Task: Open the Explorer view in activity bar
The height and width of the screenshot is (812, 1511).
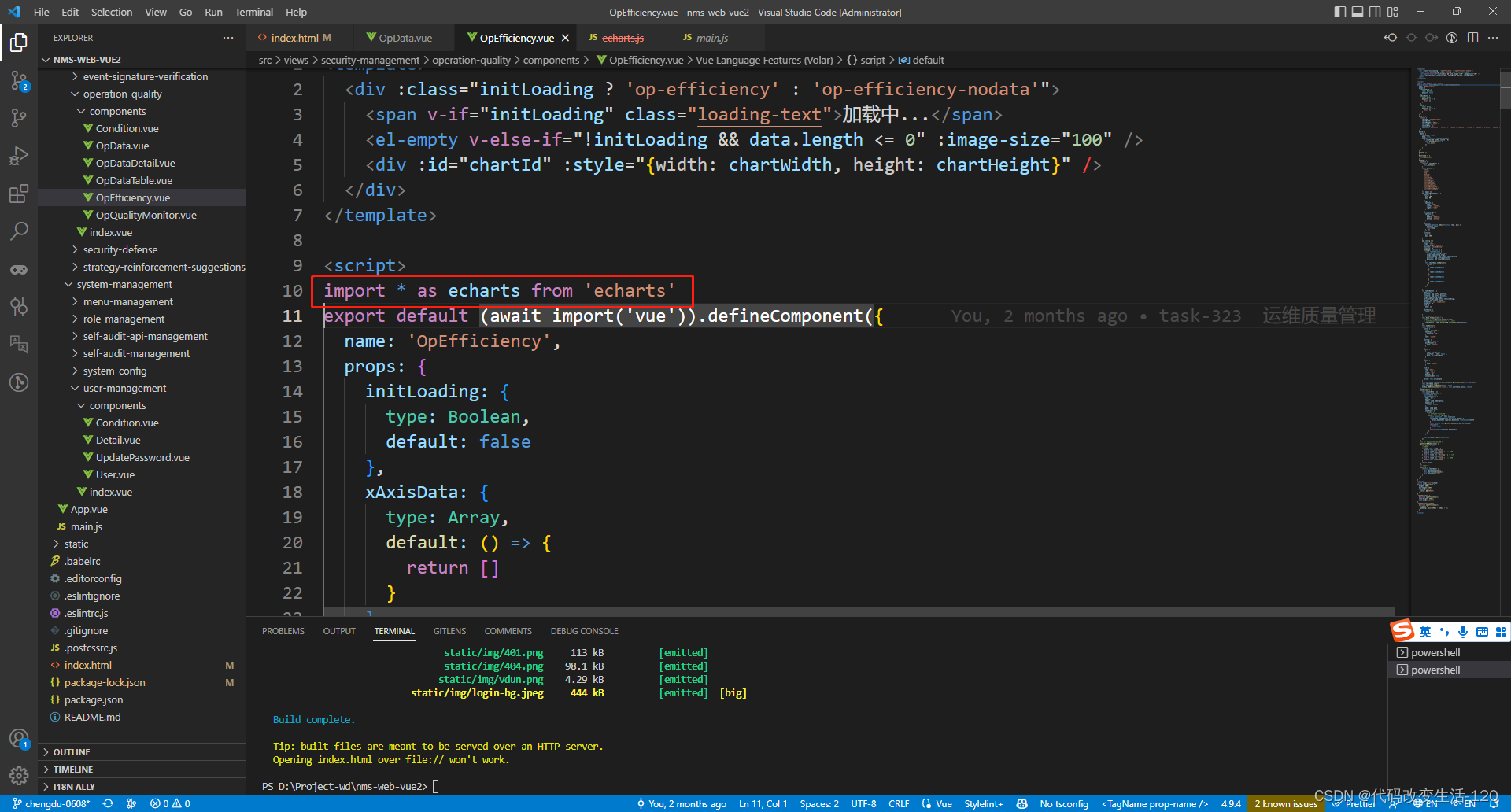Action: 19,42
